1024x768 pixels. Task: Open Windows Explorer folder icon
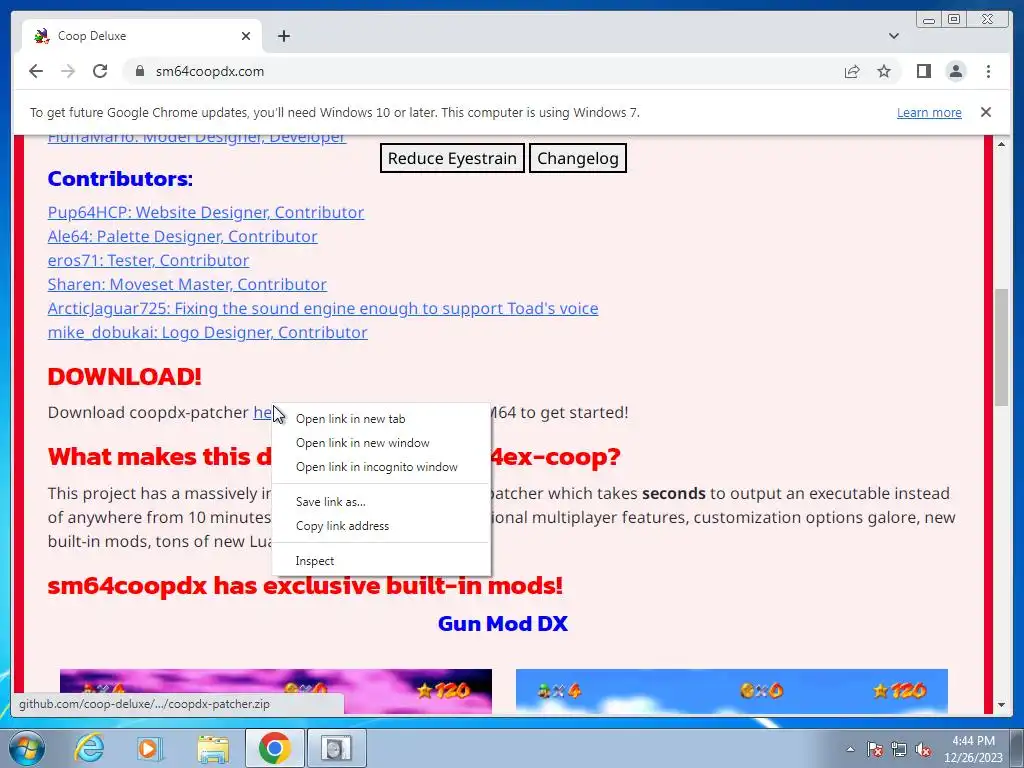click(213, 748)
